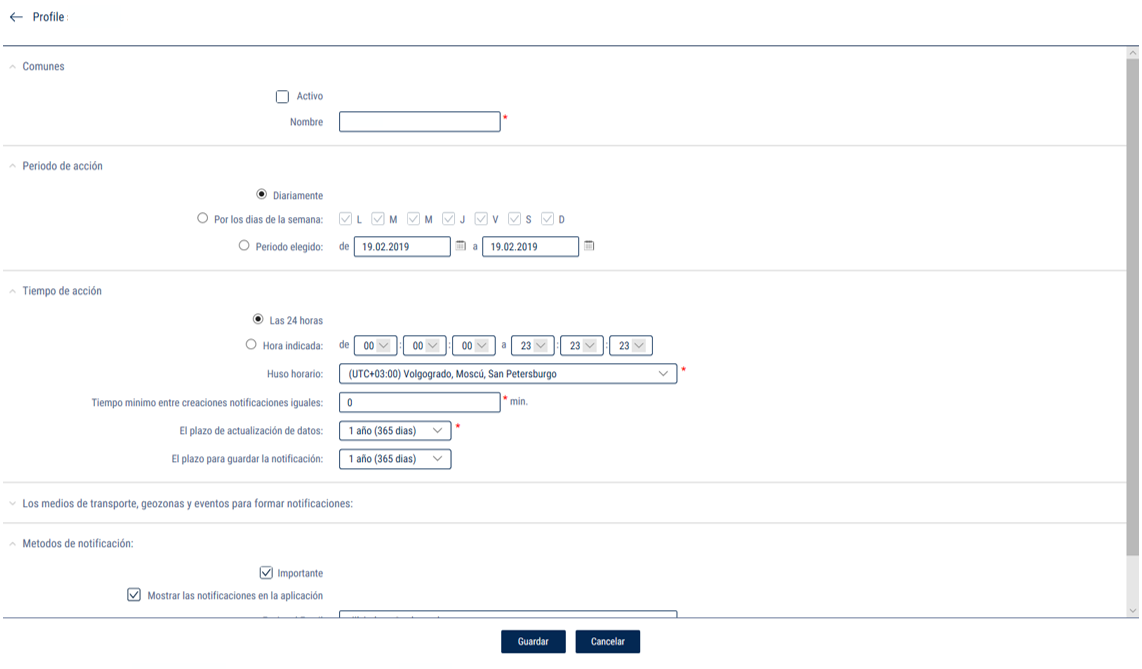Collapse the Comunes section

(13, 67)
